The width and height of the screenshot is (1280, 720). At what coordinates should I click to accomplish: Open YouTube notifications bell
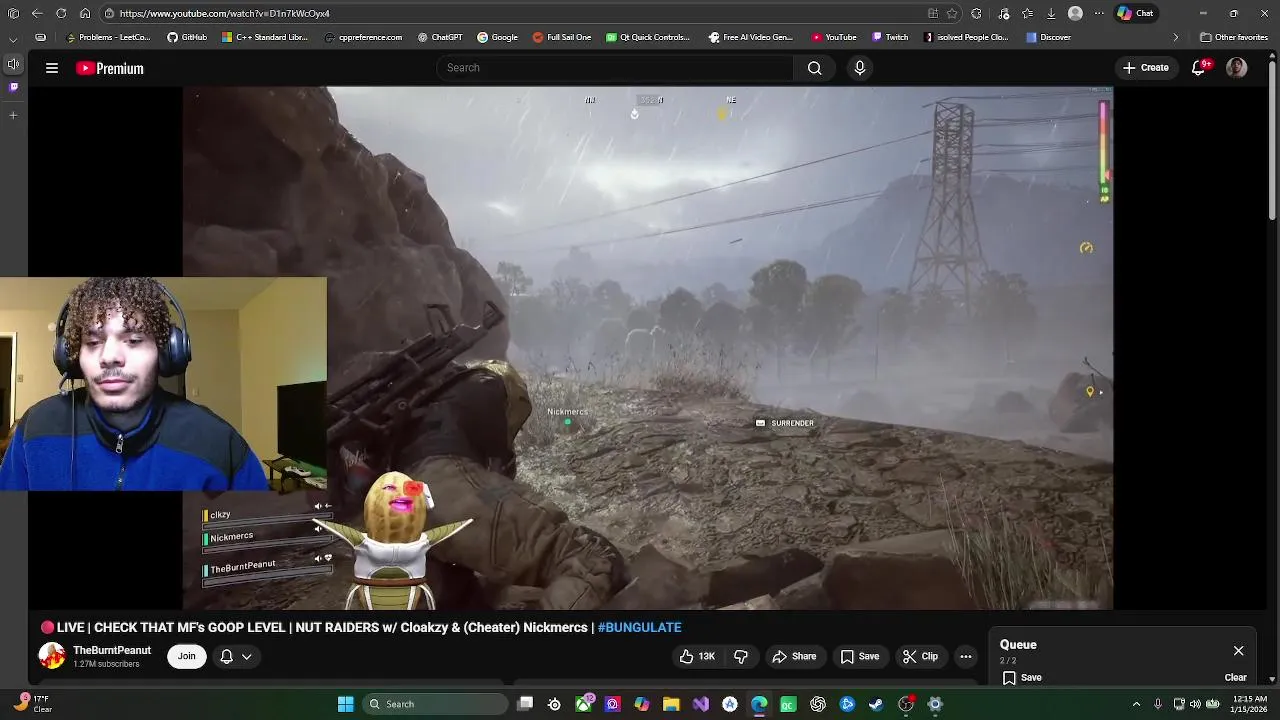[1199, 68]
